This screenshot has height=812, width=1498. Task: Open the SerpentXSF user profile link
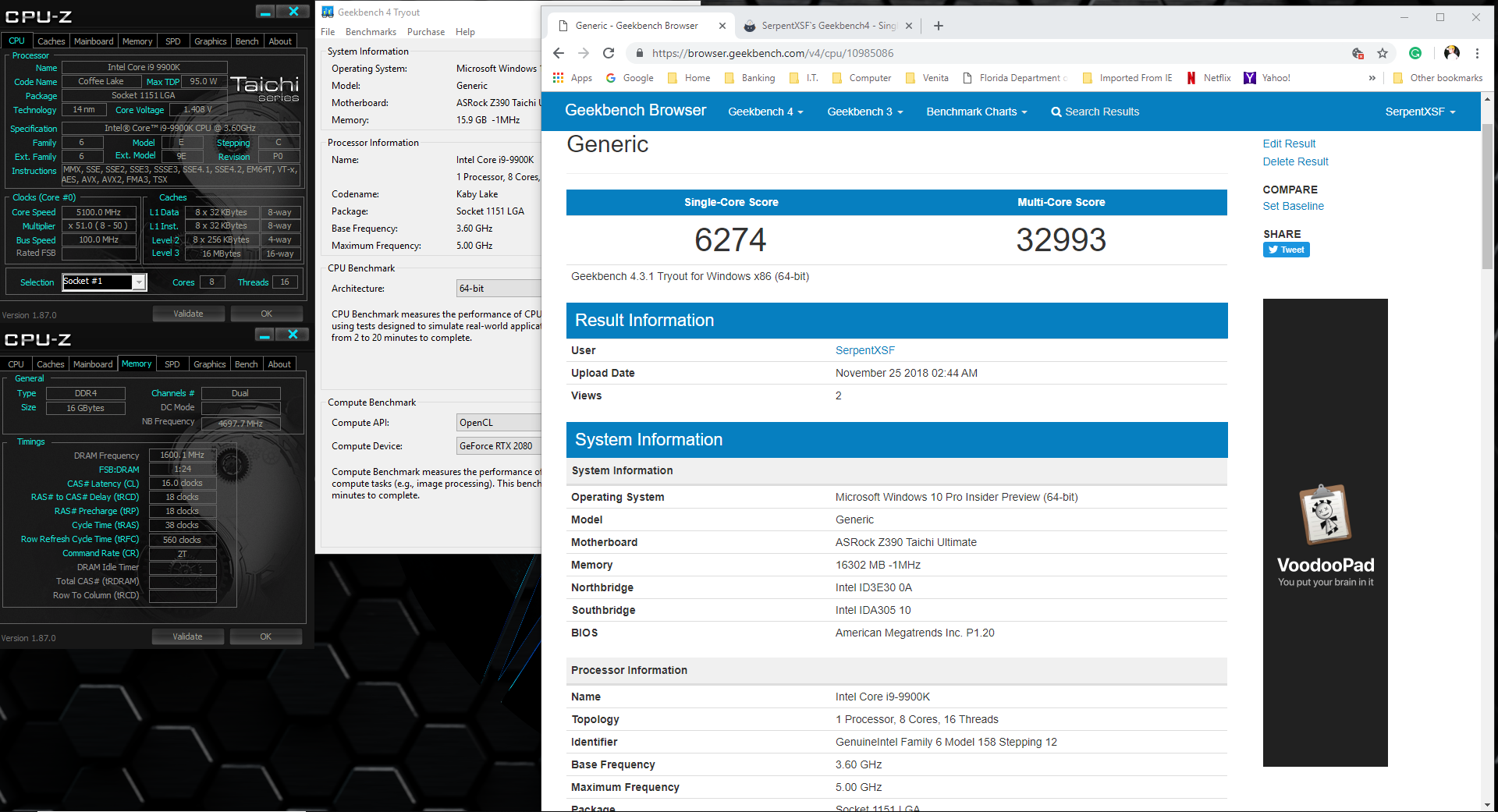click(x=865, y=350)
